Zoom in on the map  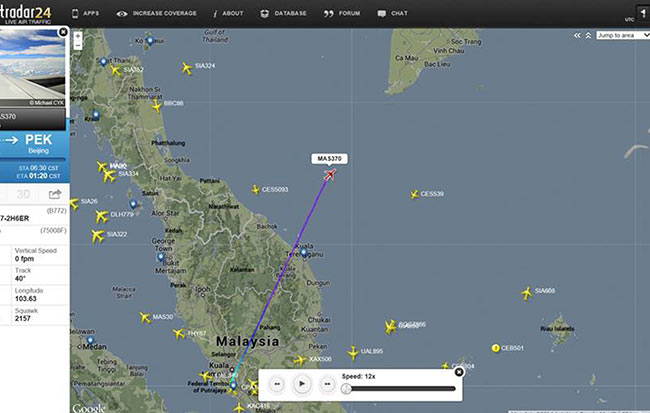pyautogui.click(x=78, y=36)
